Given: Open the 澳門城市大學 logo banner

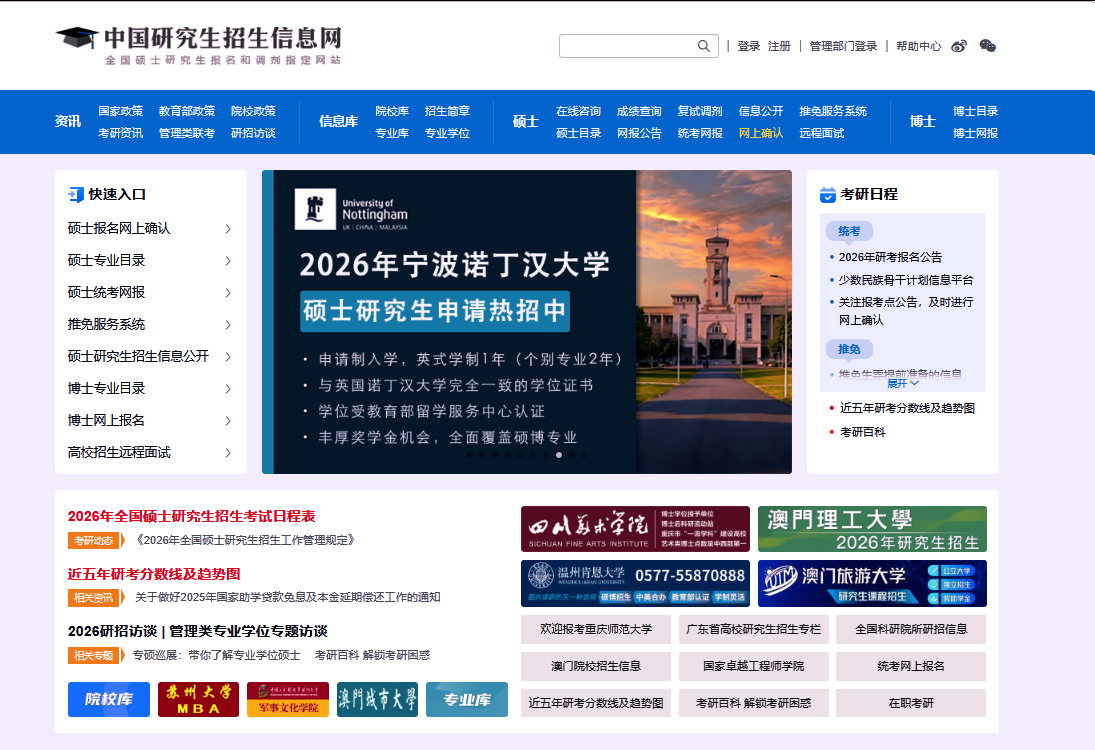Looking at the screenshot, I should (377, 700).
